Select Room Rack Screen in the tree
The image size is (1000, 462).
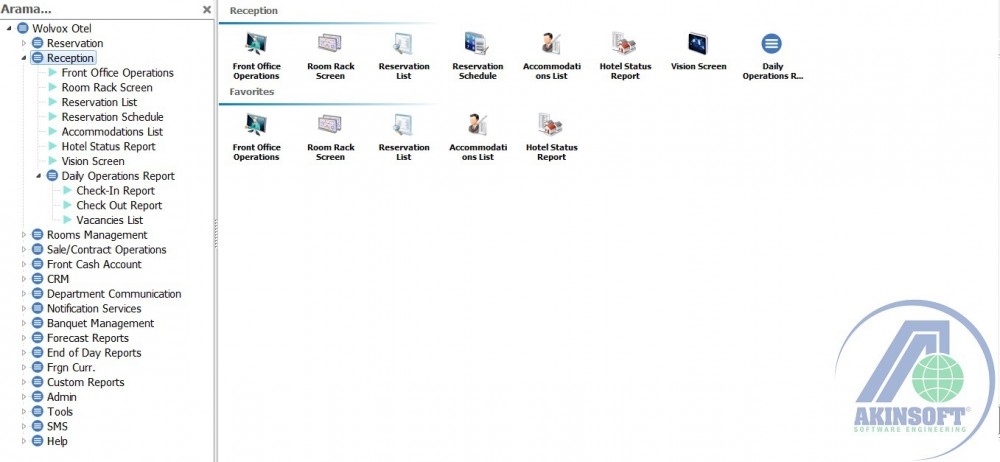pos(107,87)
